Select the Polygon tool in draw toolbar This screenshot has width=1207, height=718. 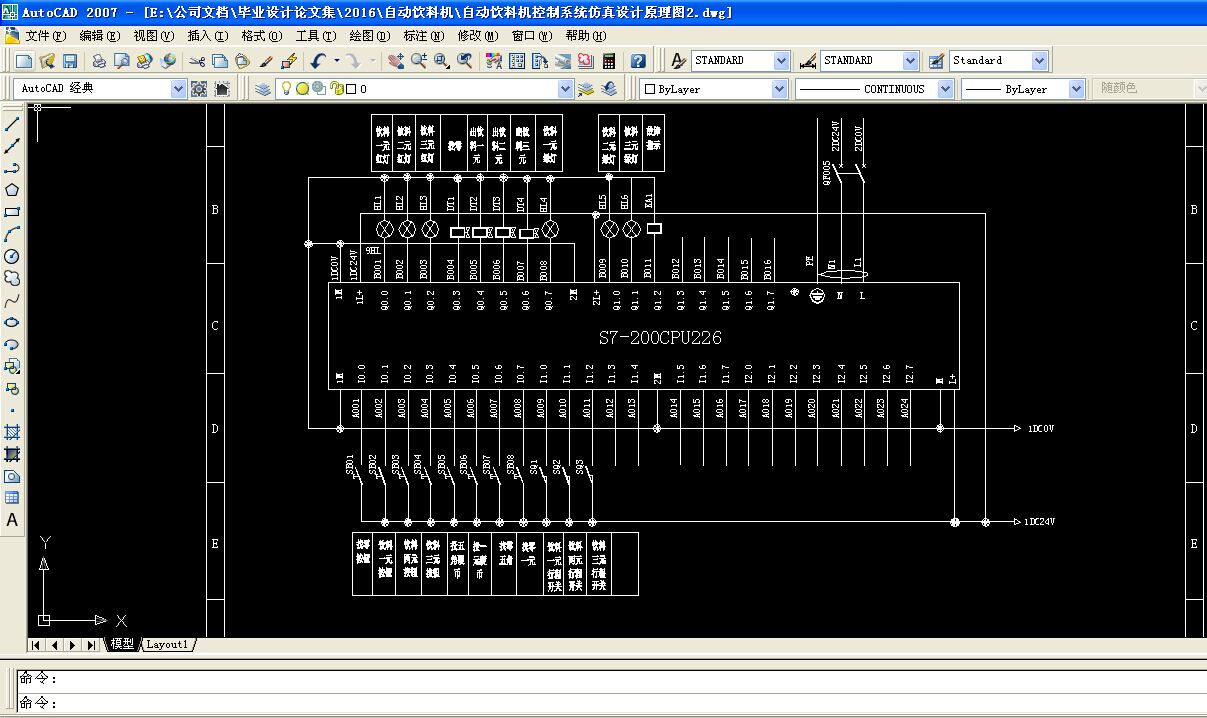pos(12,190)
